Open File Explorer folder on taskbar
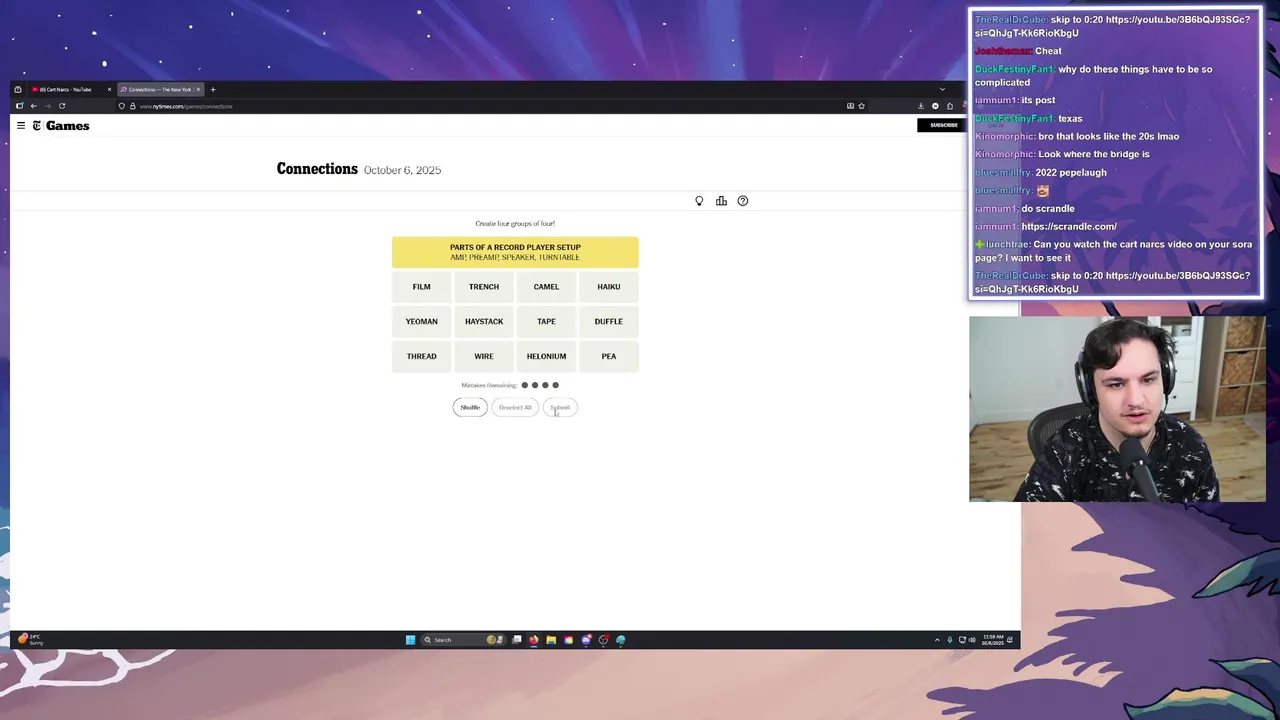 point(551,640)
